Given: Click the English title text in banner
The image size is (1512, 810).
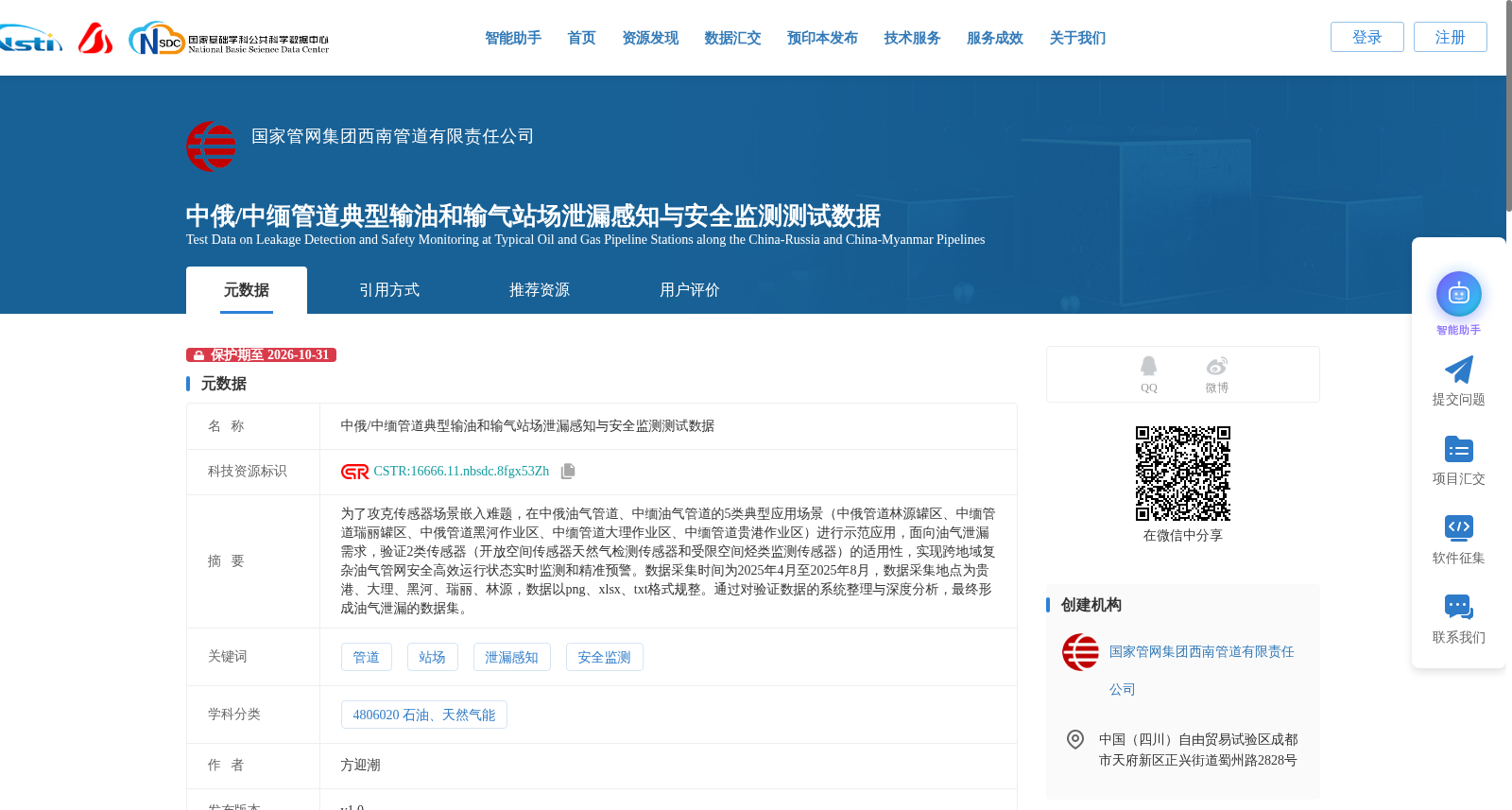Looking at the screenshot, I should pos(586,240).
